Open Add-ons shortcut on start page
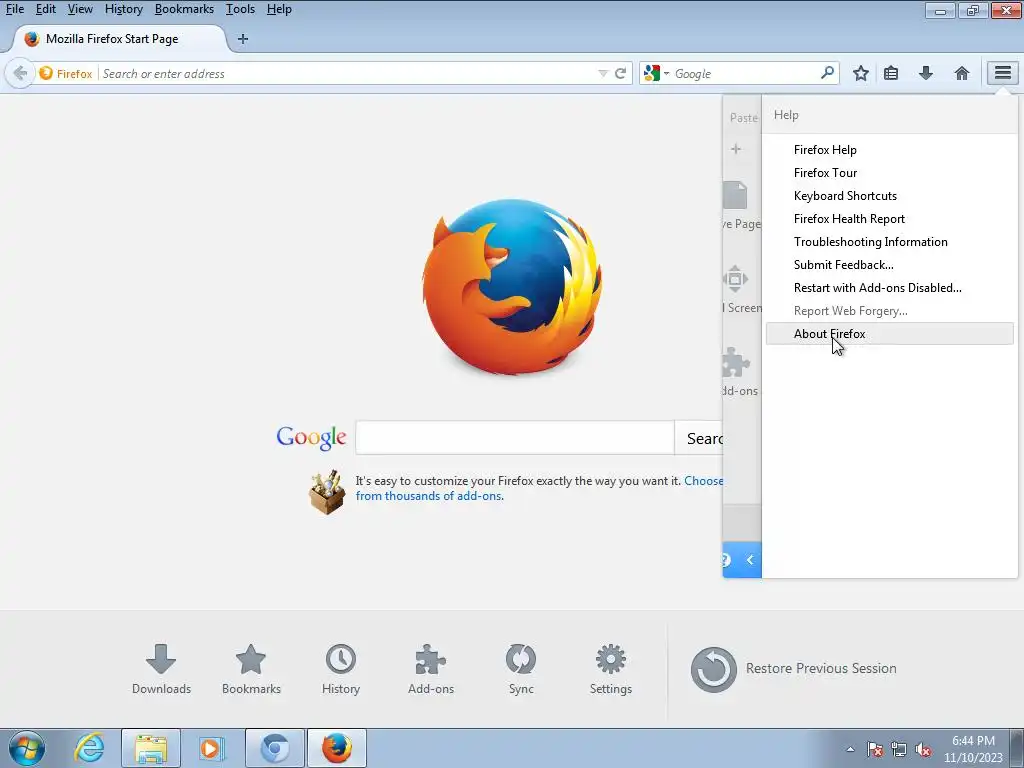Screen dimensions: 1024x768 point(431,669)
